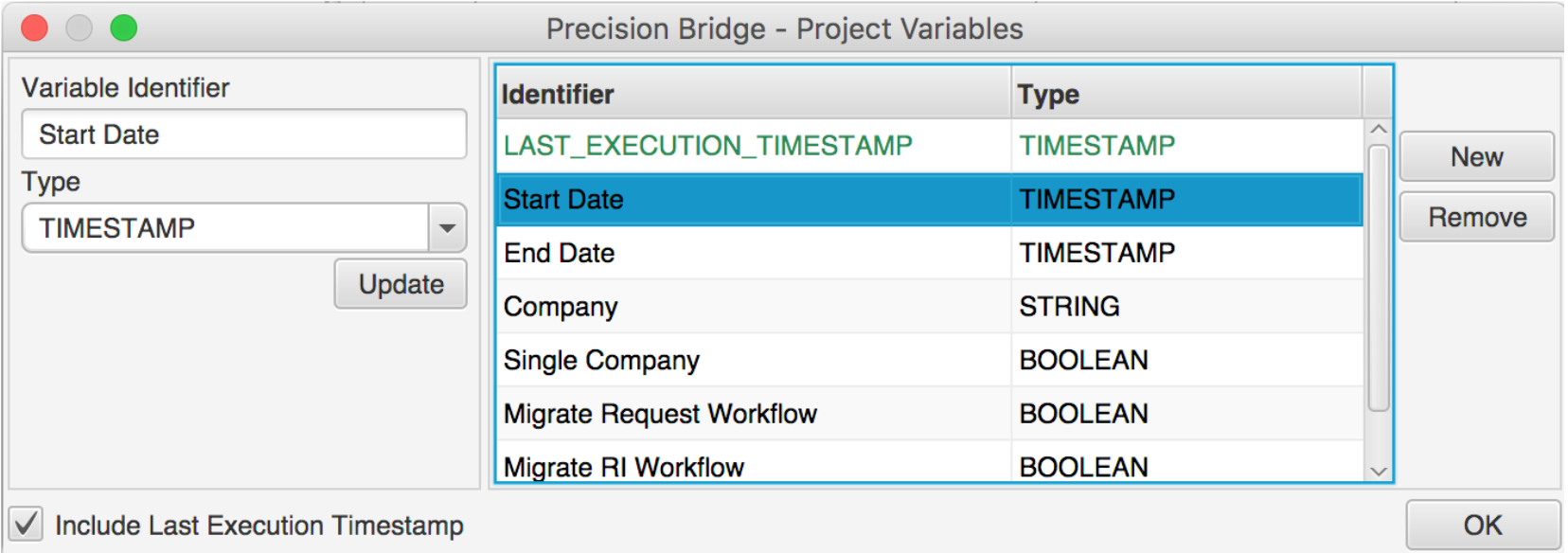1568x553 pixels.
Task: Click the table scroll up arrow
Action: click(x=1379, y=129)
